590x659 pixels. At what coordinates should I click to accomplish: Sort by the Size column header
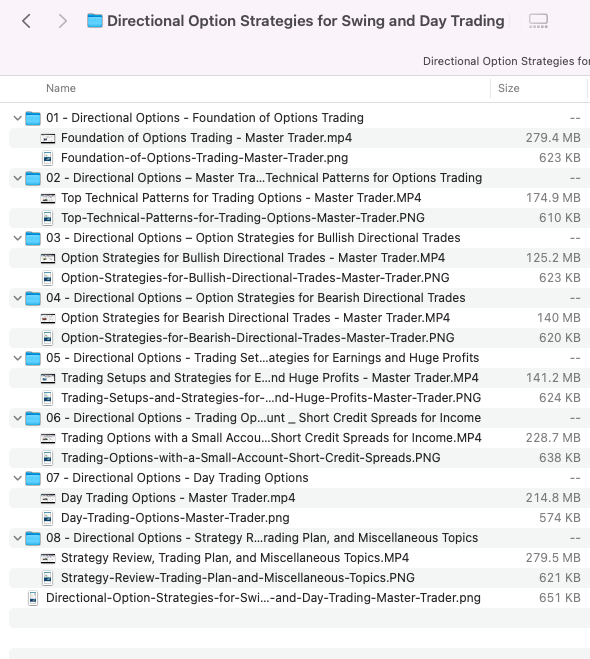point(508,88)
